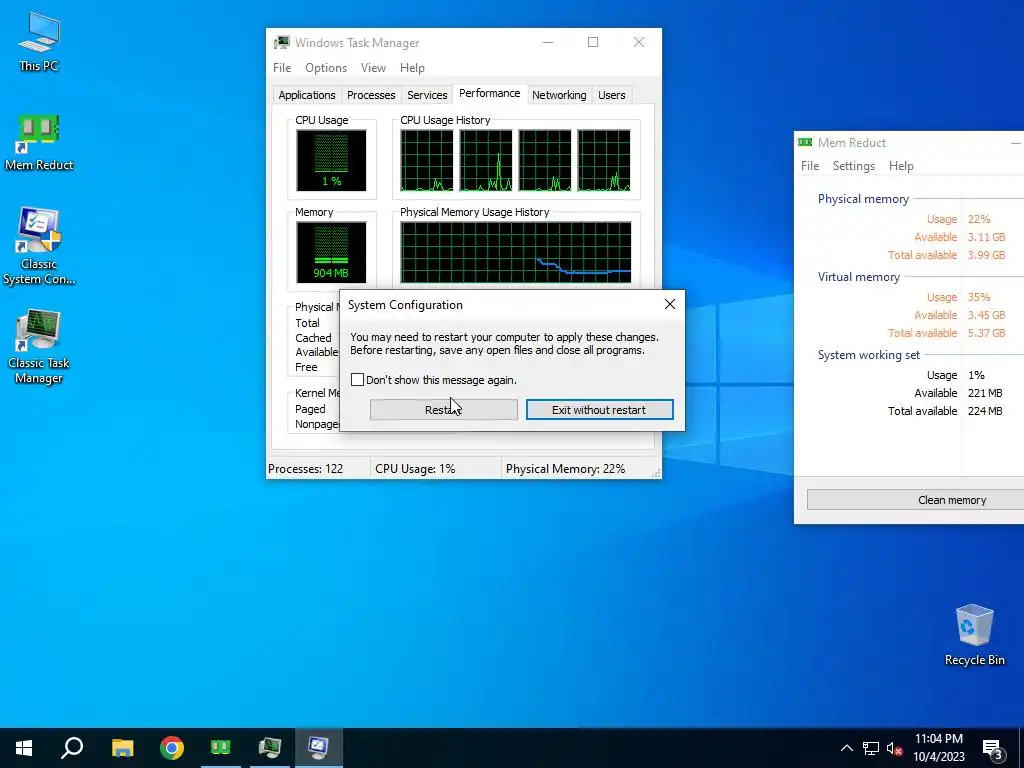Maximize the Windows Task Manager window
Screen dimensions: 1024x768
click(593, 42)
